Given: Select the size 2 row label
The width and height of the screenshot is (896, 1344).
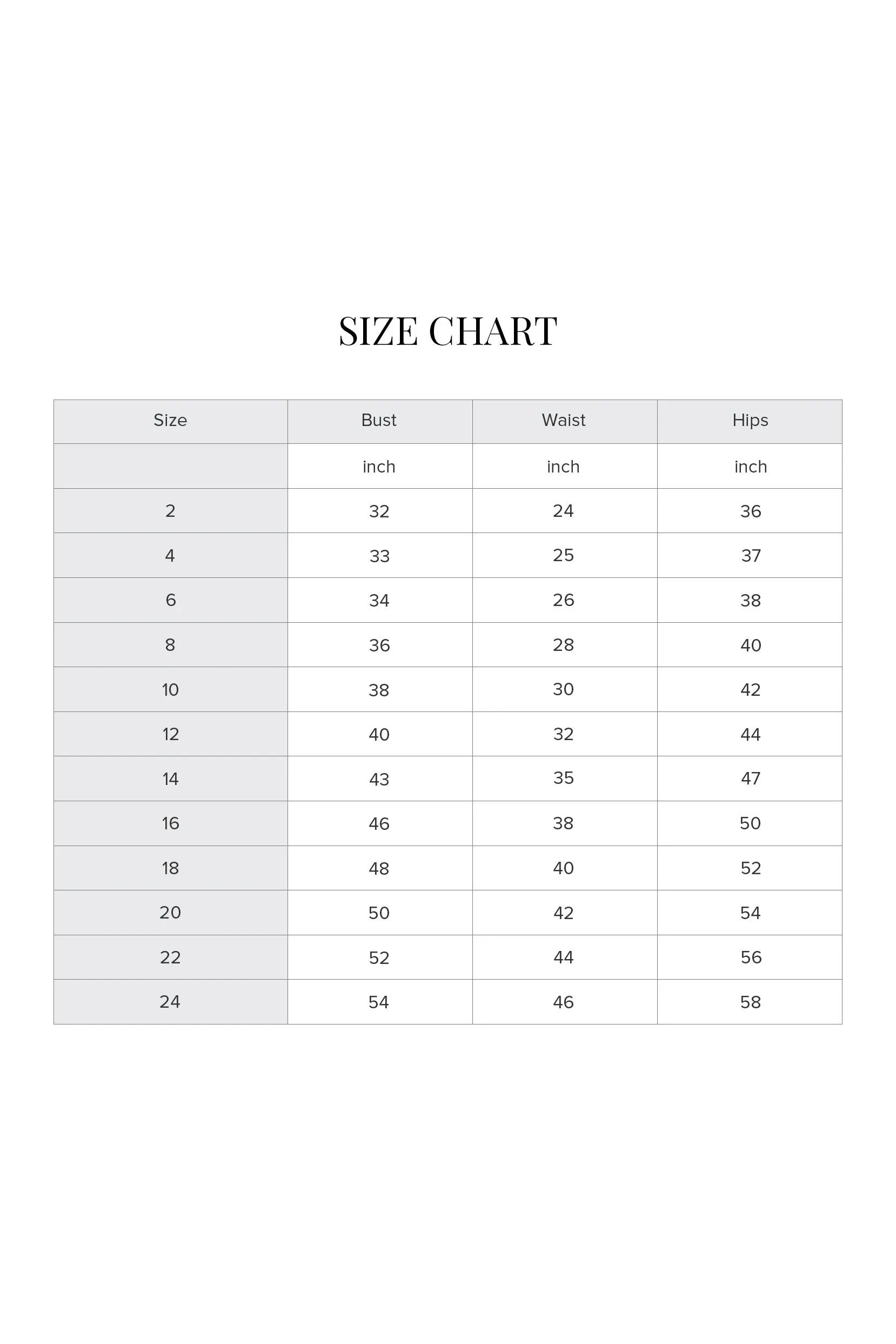Looking at the screenshot, I should coord(170,510).
